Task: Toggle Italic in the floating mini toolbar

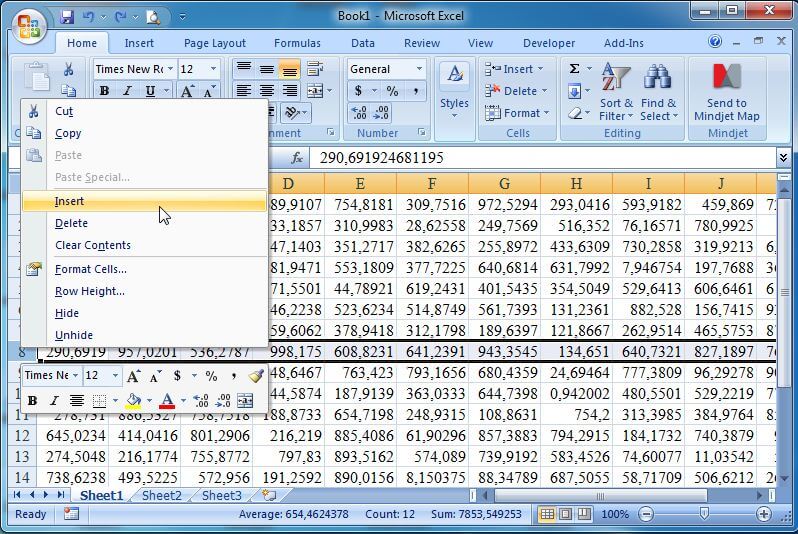Action: 53,401
